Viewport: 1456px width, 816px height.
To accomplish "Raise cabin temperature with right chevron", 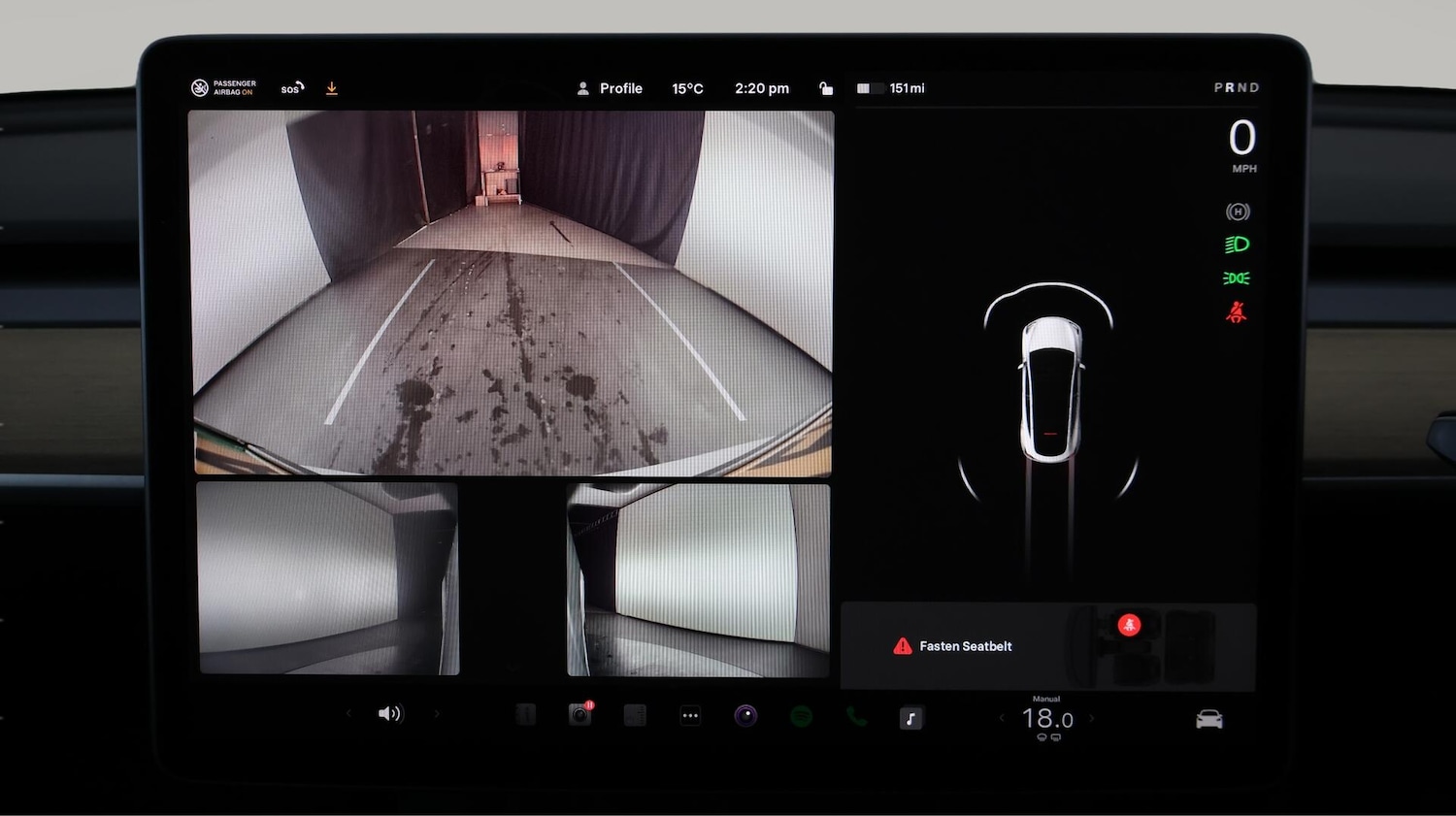I will 1092,719.
